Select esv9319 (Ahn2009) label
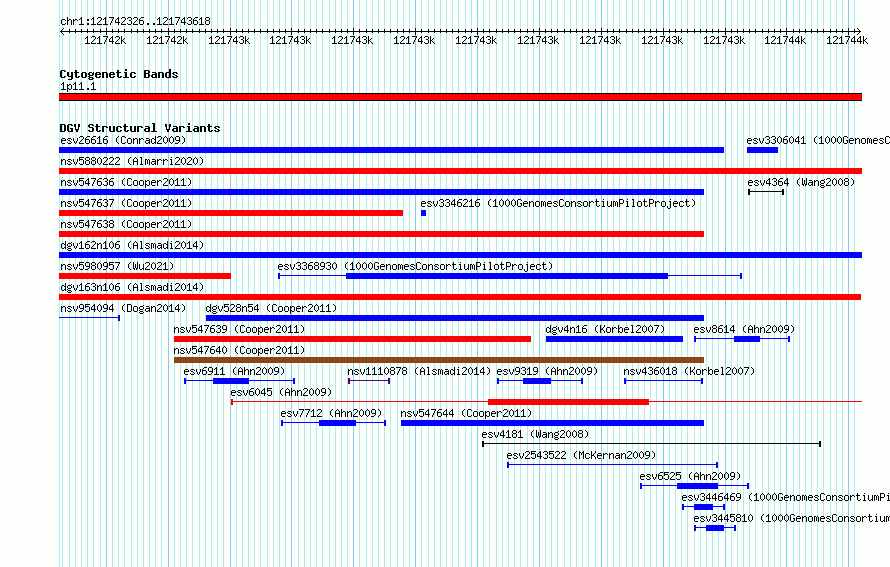 pos(547,371)
